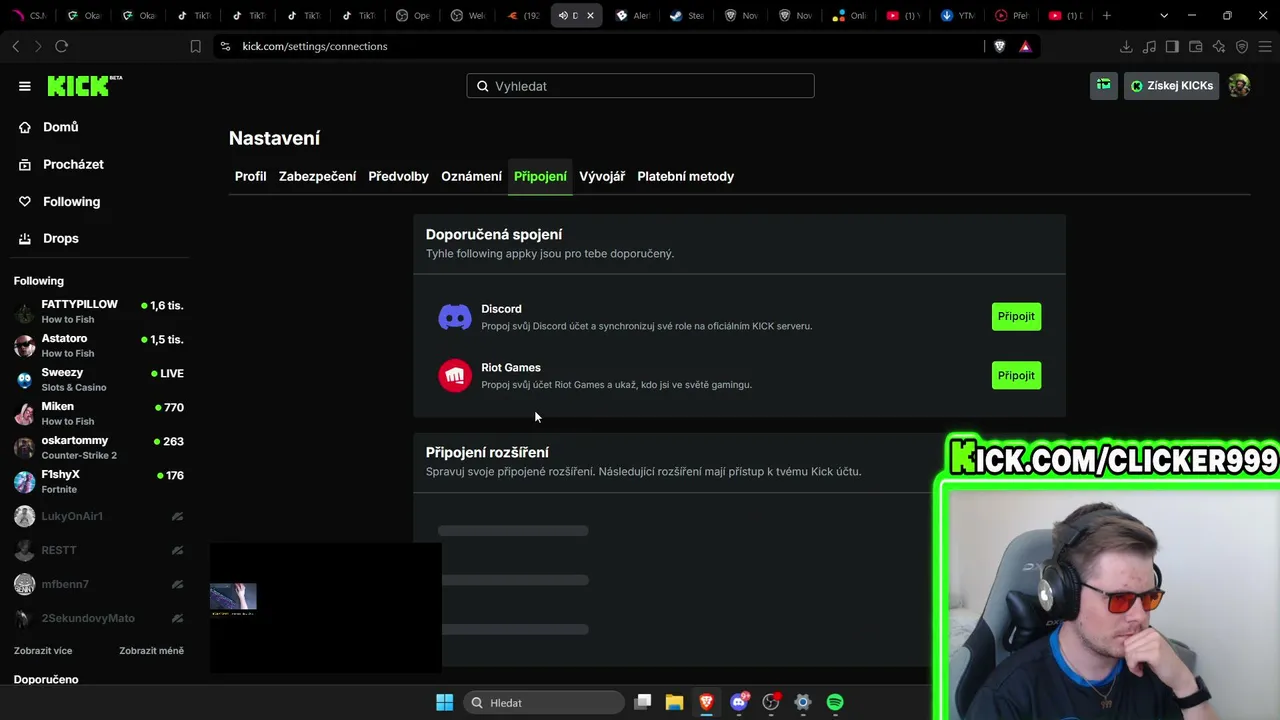This screenshot has width=1280, height=720.
Task: Switch to the Oznámení settings tab
Action: (x=471, y=176)
